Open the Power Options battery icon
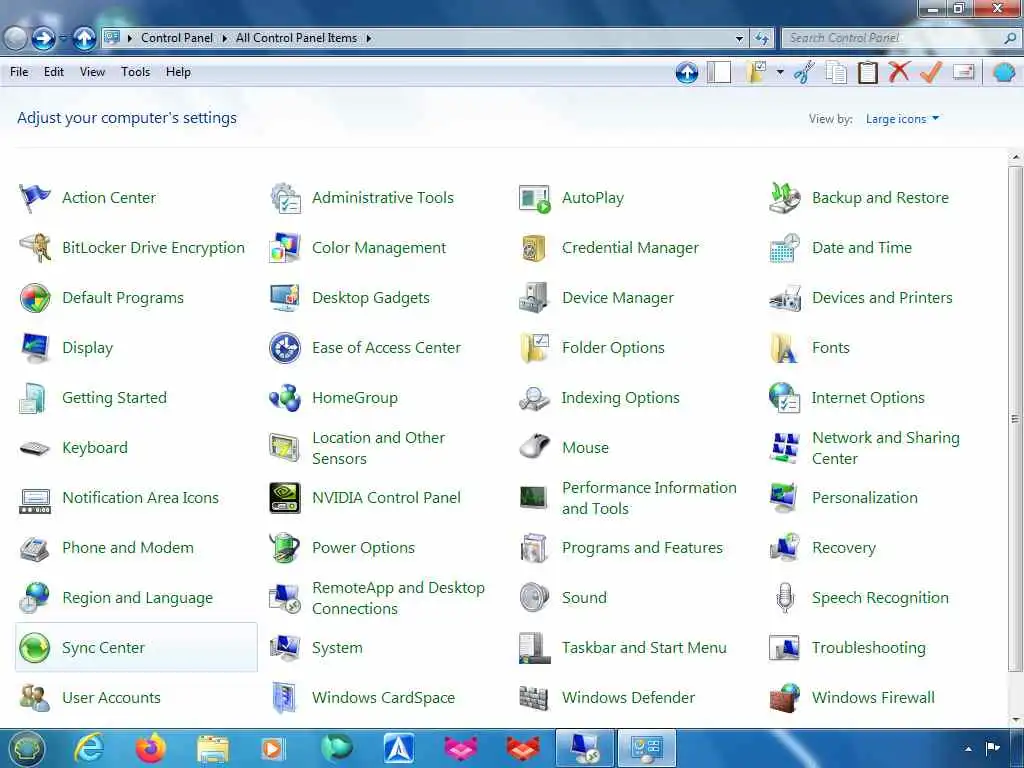Screen dimensions: 1024x768 pos(285,548)
